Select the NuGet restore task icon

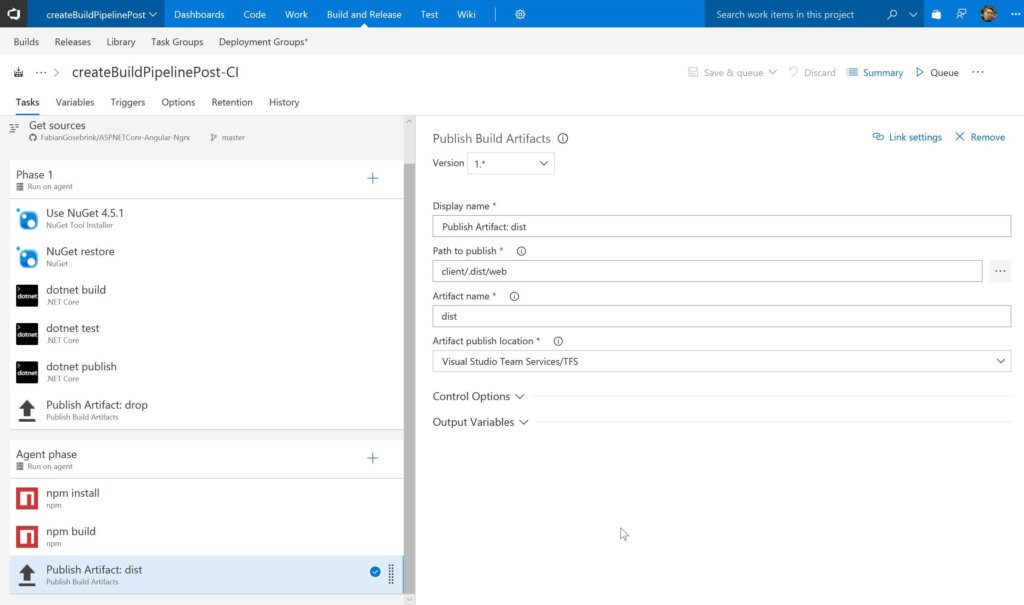click(26, 256)
